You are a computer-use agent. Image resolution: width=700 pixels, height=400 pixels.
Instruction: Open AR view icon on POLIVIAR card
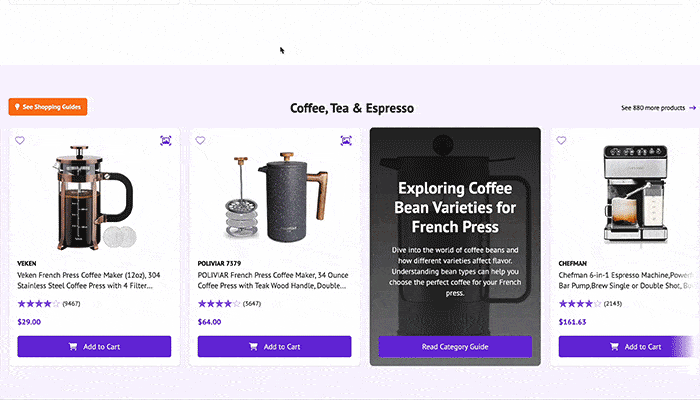pyautogui.click(x=346, y=141)
